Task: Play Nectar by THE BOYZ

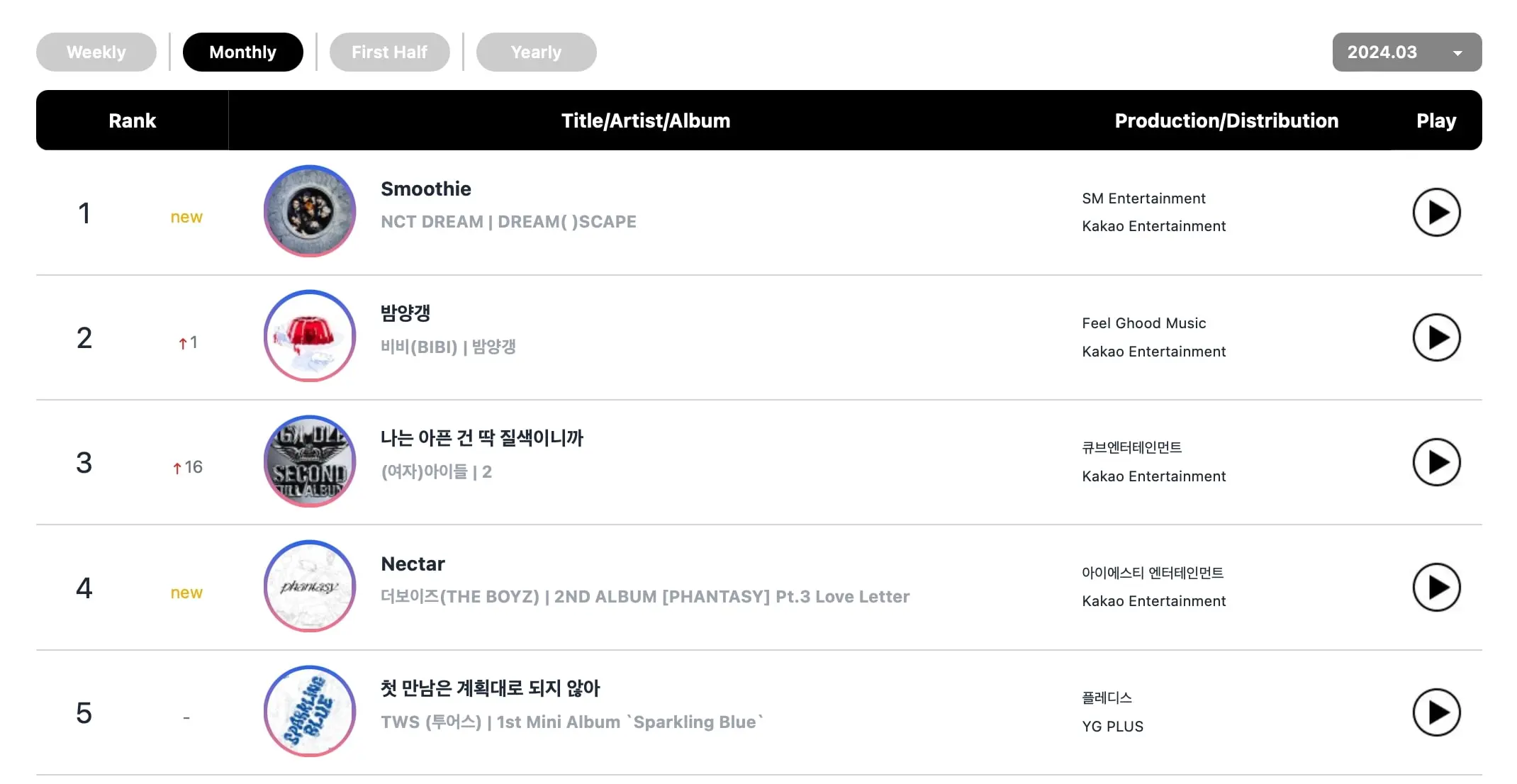Action: pyautogui.click(x=1436, y=587)
